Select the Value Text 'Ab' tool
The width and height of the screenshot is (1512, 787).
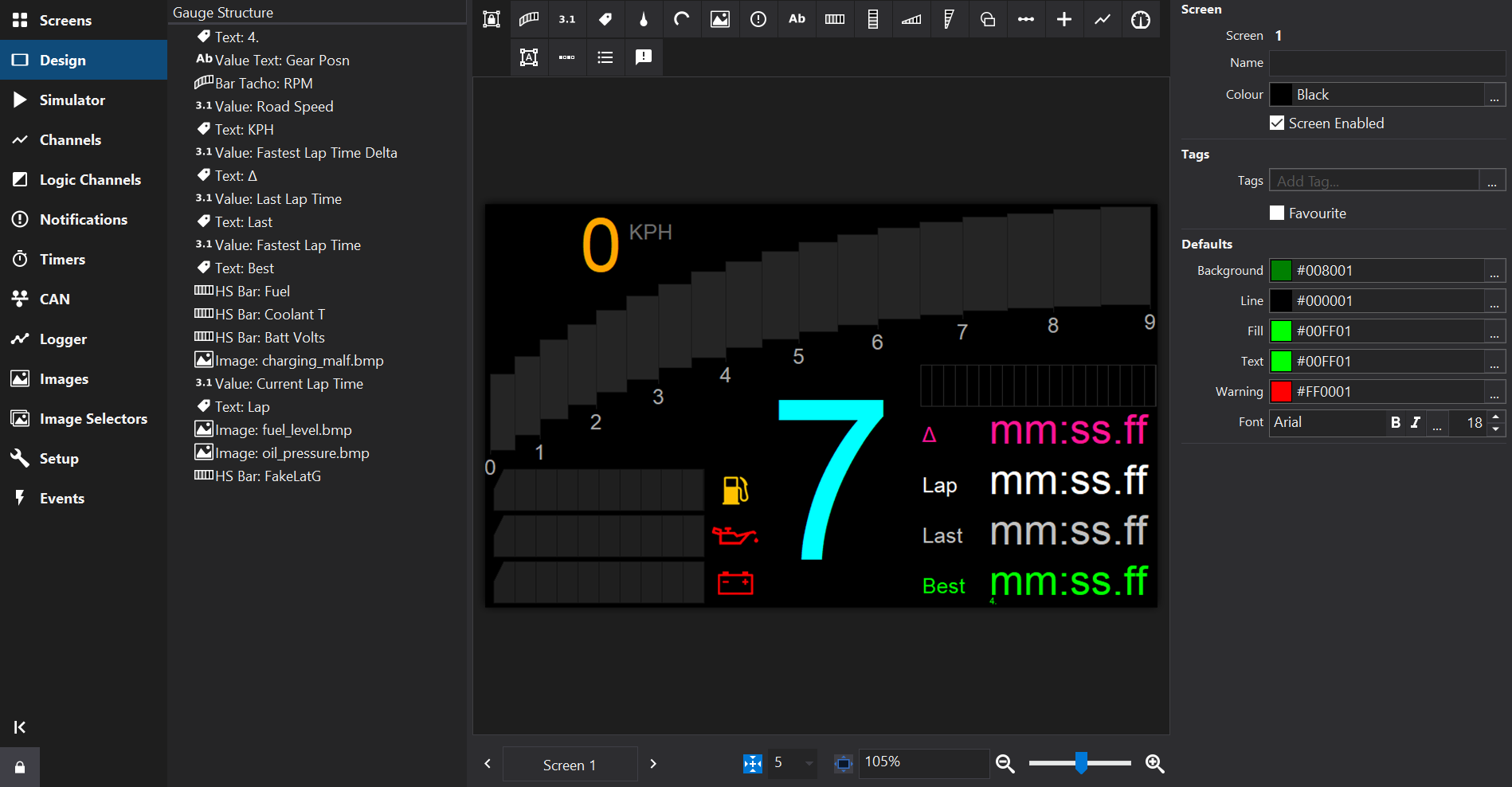click(797, 19)
